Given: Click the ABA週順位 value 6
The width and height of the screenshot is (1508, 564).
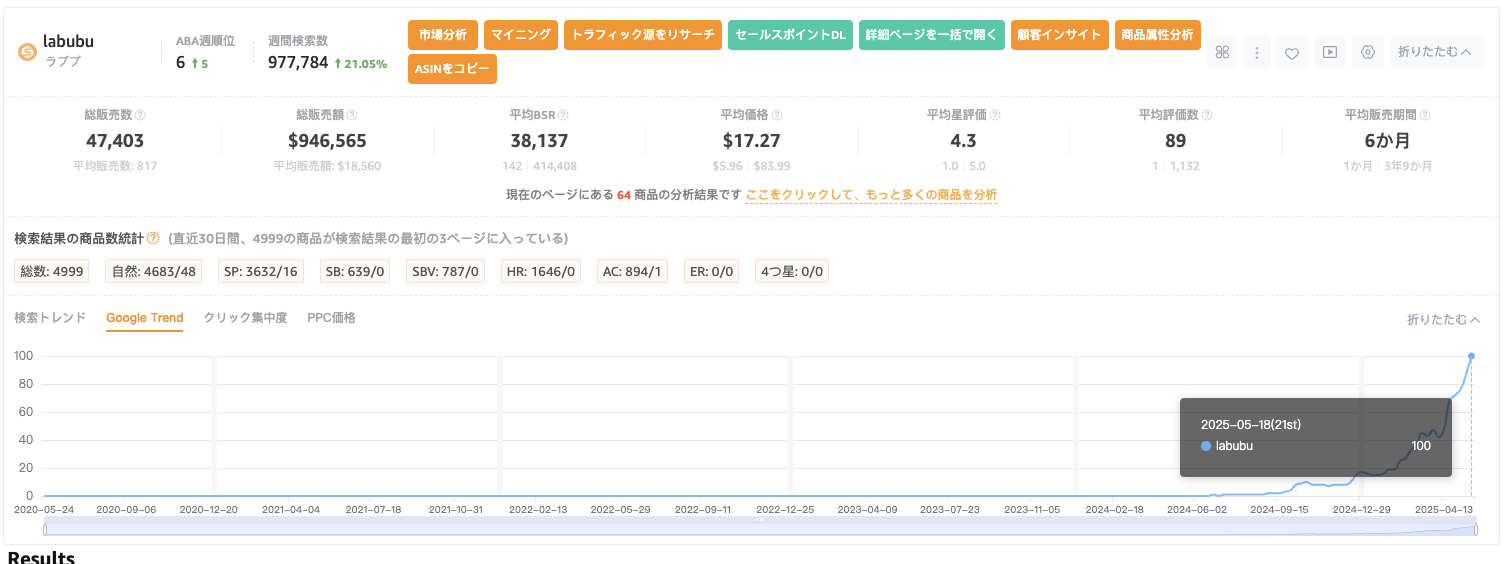Looking at the screenshot, I should point(181,62).
